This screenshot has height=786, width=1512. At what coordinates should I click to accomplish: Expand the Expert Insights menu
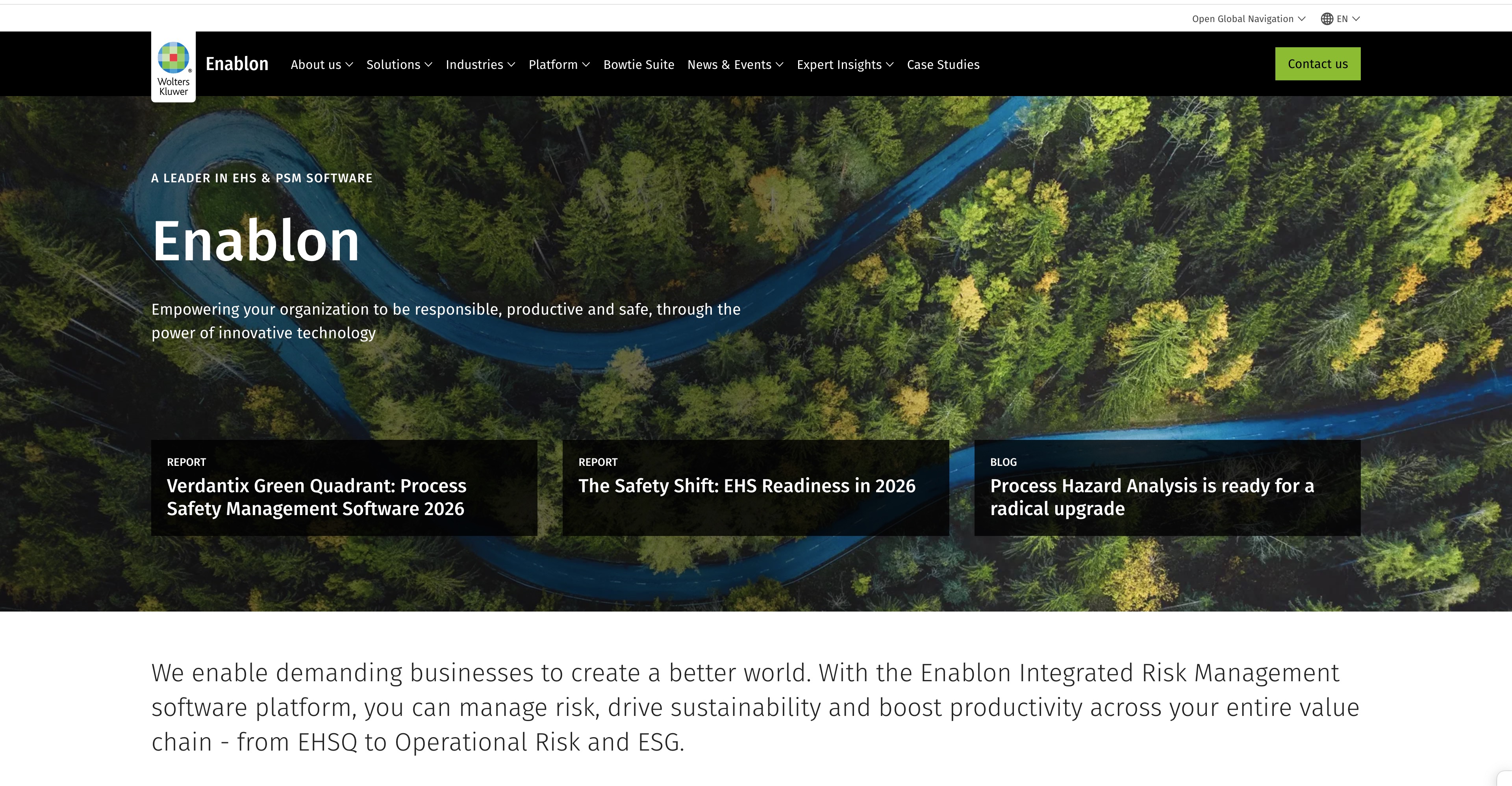pos(845,65)
